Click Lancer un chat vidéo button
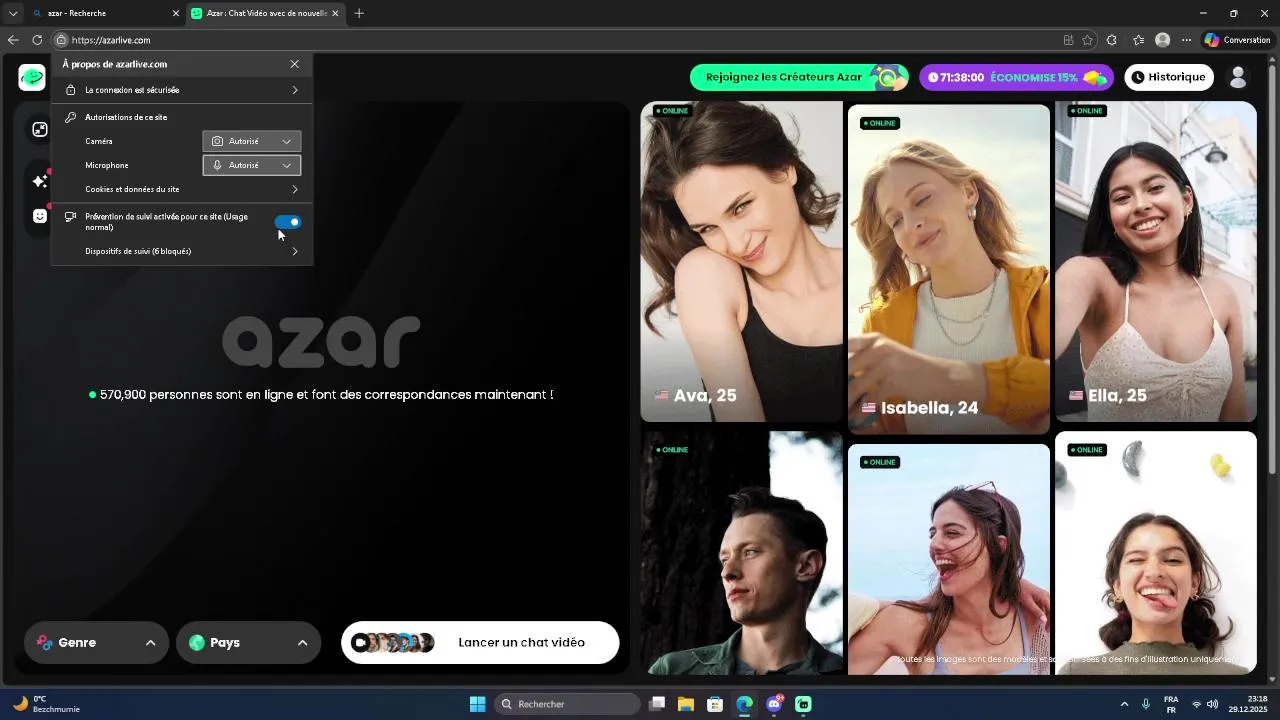1280x720 pixels. [x=480, y=643]
